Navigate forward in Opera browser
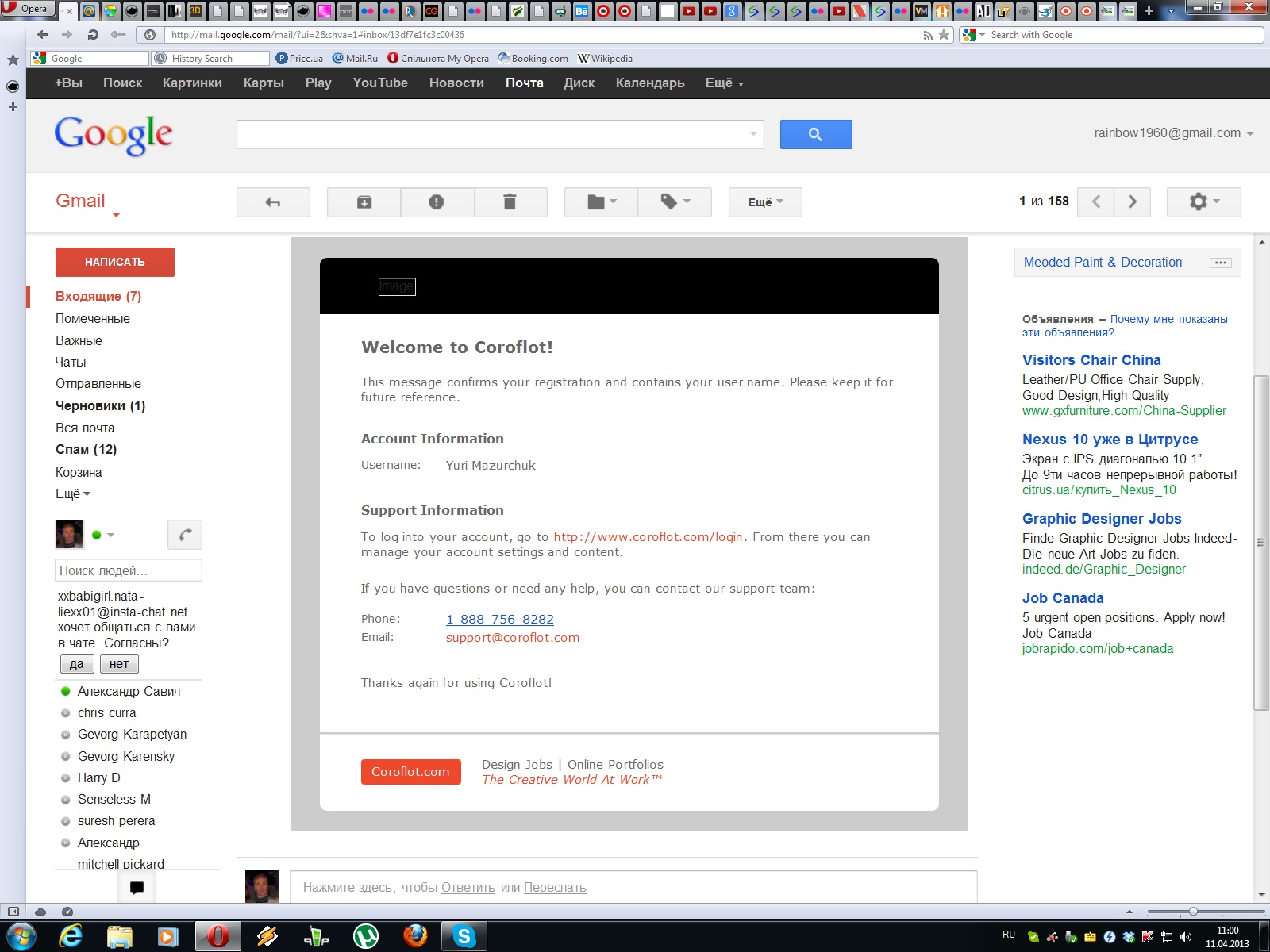Viewport: 1270px width, 952px height. pyautogui.click(x=67, y=35)
